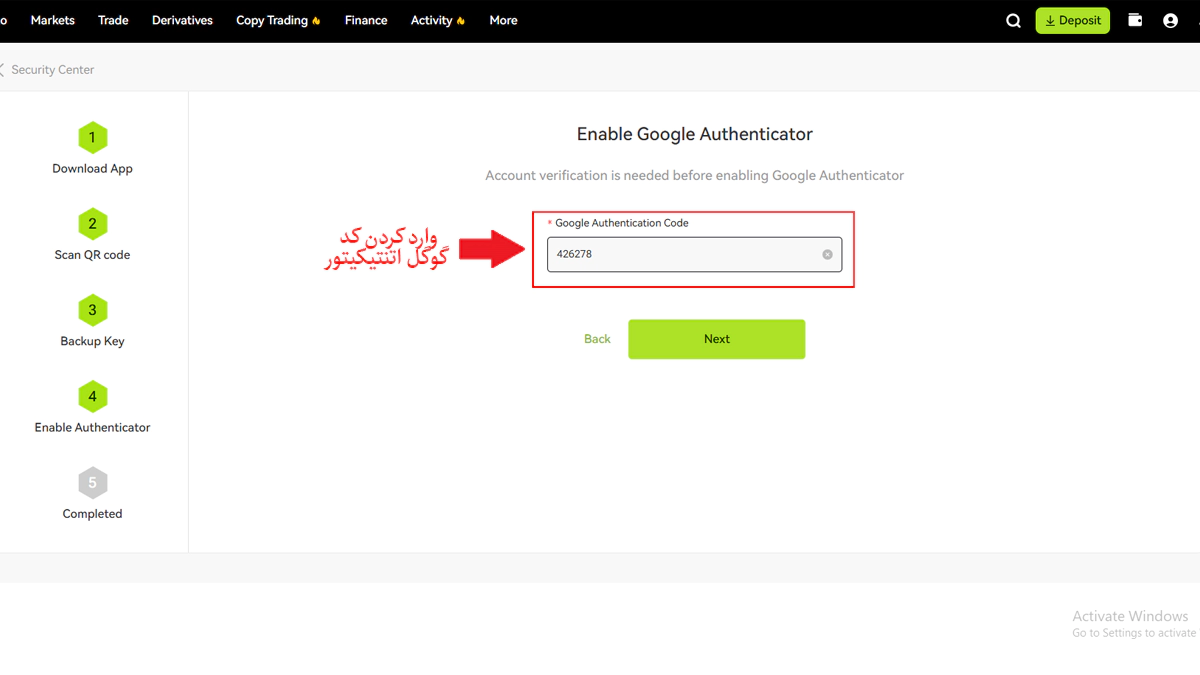Expand the More menu
The width and height of the screenshot is (1200, 675).
tap(503, 20)
